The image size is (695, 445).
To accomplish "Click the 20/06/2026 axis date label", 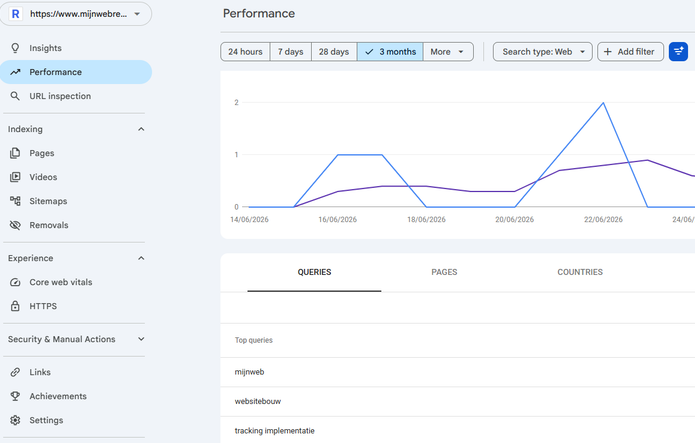I will [x=514, y=219].
